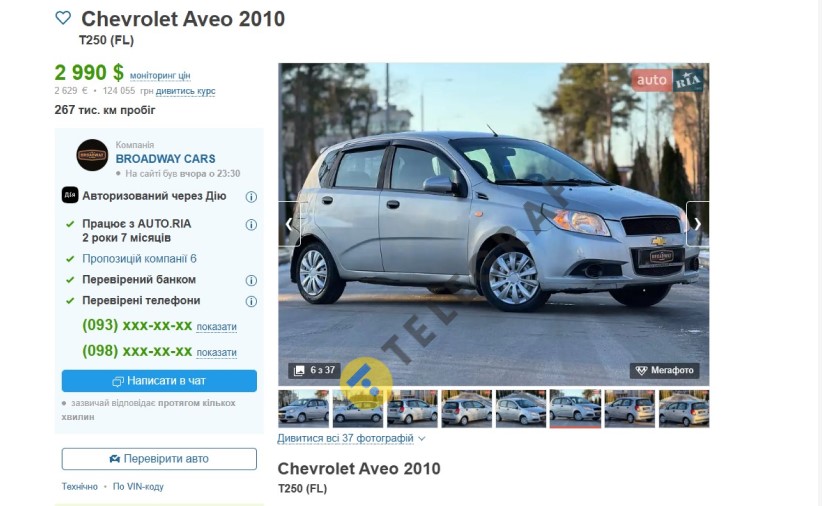Click the BROADWAY CARS company logo
The image size is (822, 506).
[x=92, y=155]
